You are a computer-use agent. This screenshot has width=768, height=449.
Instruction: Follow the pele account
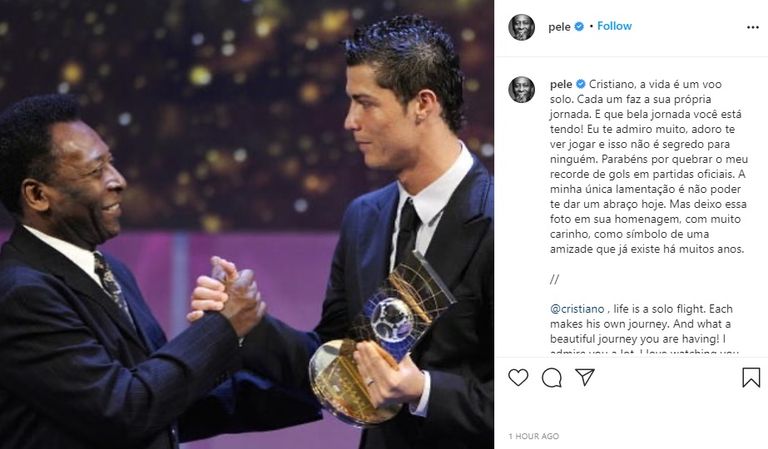click(614, 26)
